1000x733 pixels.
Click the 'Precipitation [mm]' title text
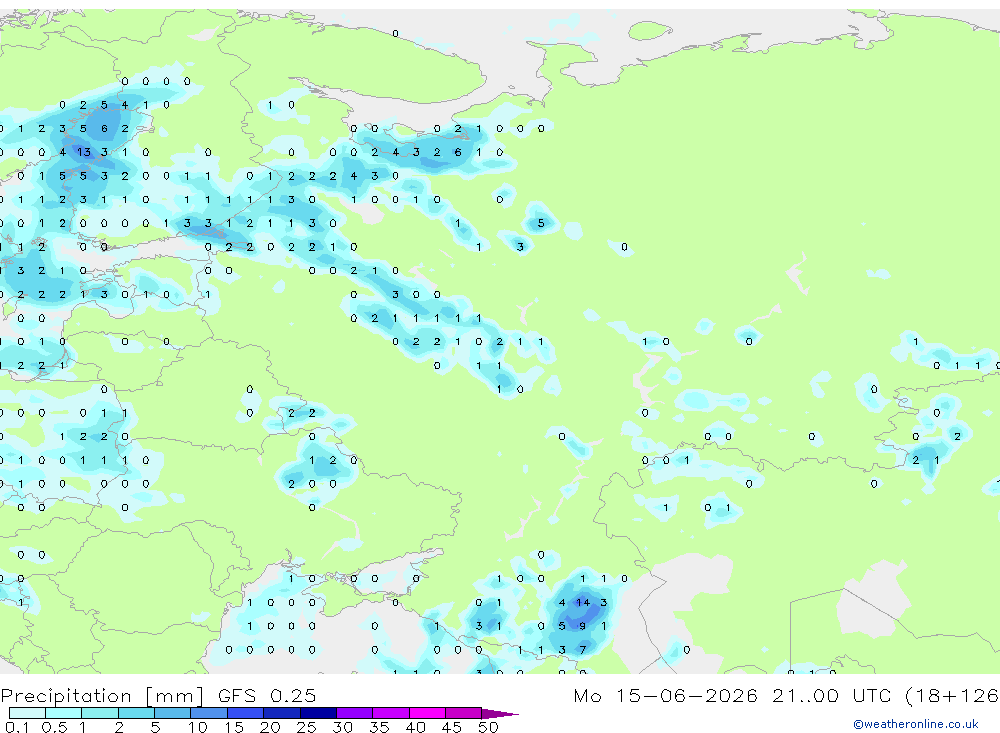102,696
